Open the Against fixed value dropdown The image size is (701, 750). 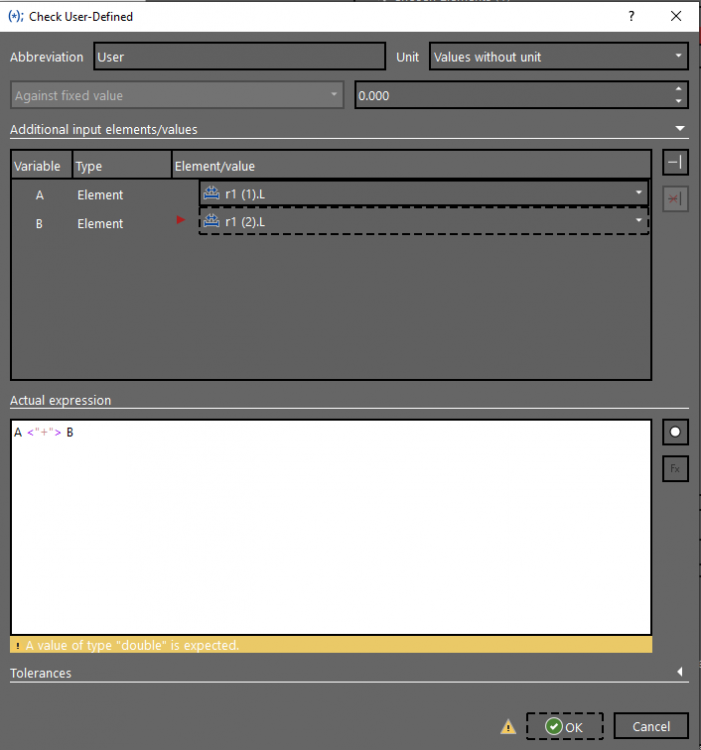177,95
